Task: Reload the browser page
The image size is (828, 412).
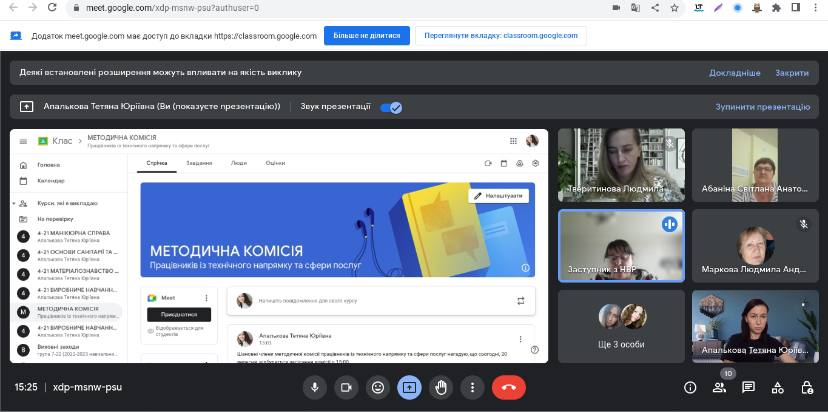Action: [x=52, y=7]
